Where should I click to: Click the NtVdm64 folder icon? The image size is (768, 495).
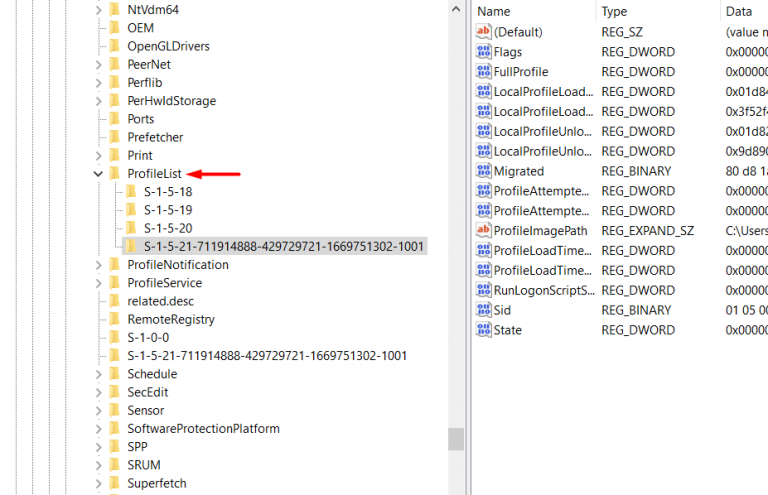tap(115, 9)
